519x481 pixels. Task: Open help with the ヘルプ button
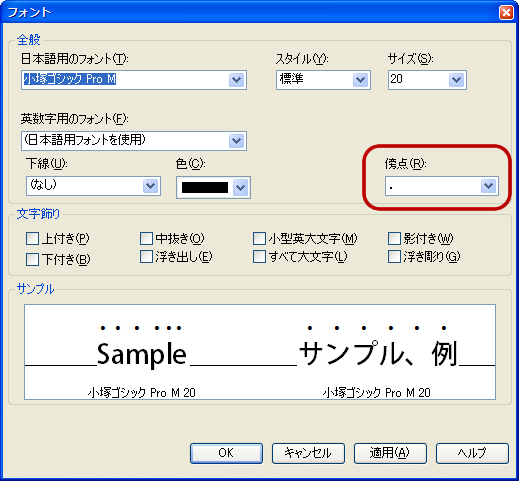tap(472, 453)
